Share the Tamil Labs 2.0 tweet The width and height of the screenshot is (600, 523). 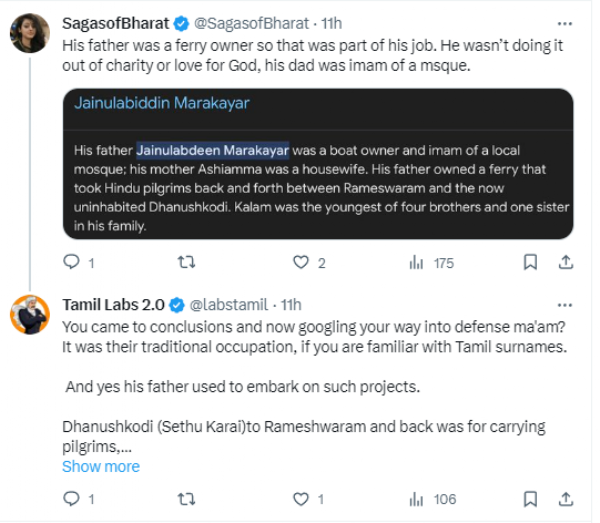pyautogui.click(x=565, y=498)
